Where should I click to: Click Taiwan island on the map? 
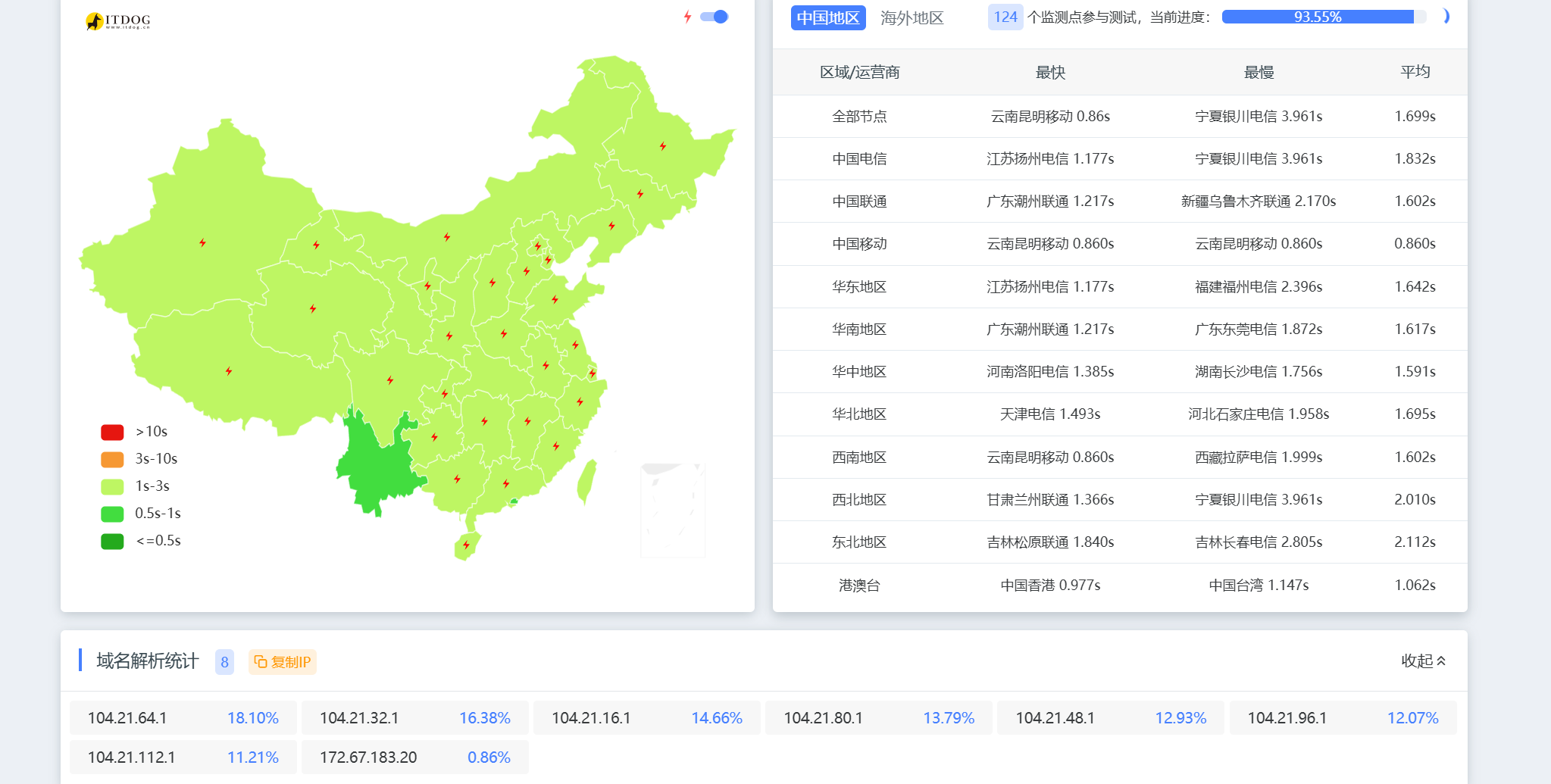pos(586,482)
